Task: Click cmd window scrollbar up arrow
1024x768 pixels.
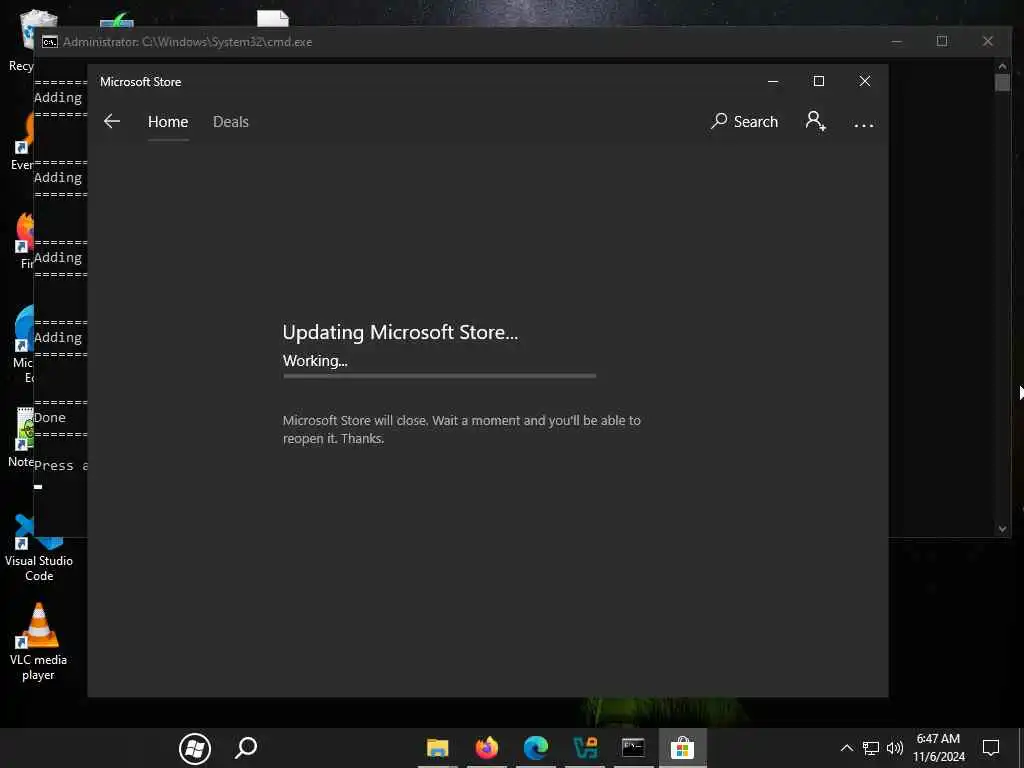Action: click(x=1002, y=66)
